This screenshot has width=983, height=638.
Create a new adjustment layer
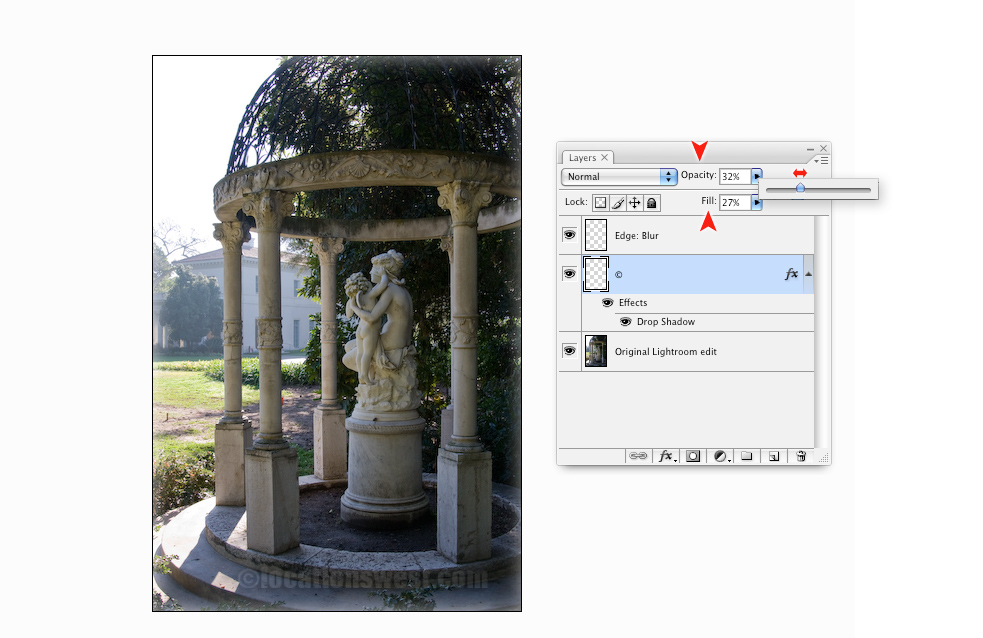(x=722, y=457)
